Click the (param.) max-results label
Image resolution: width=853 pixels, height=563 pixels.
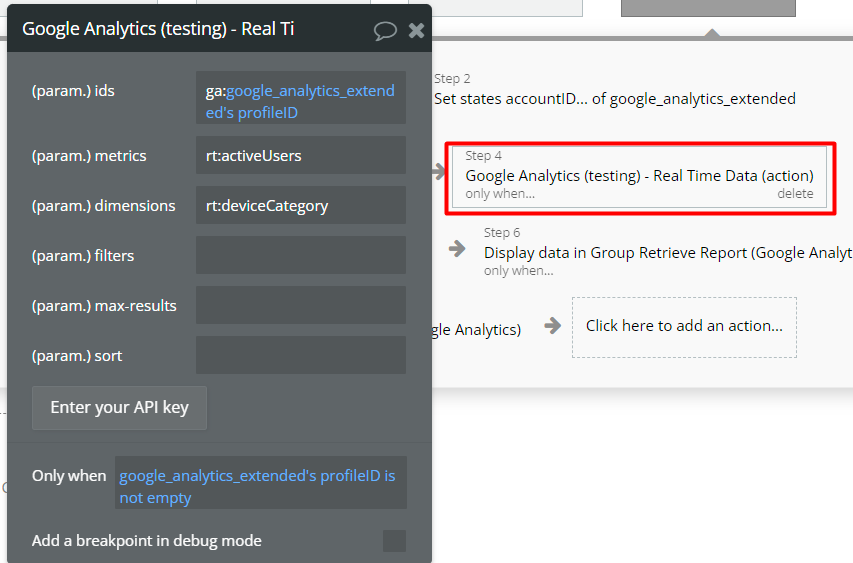point(104,306)
